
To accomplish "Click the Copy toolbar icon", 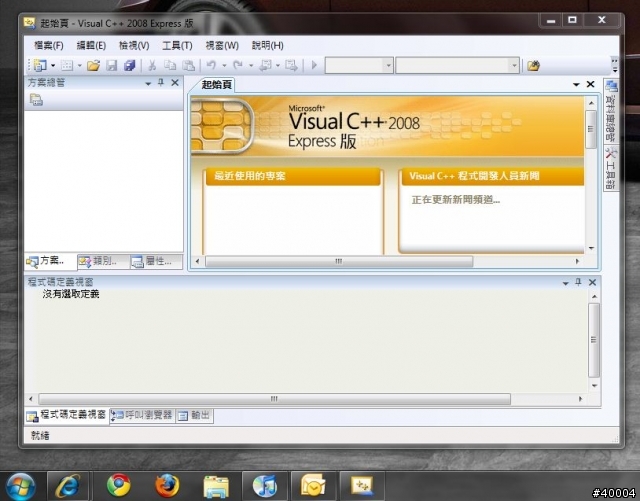I will point(170,65).
